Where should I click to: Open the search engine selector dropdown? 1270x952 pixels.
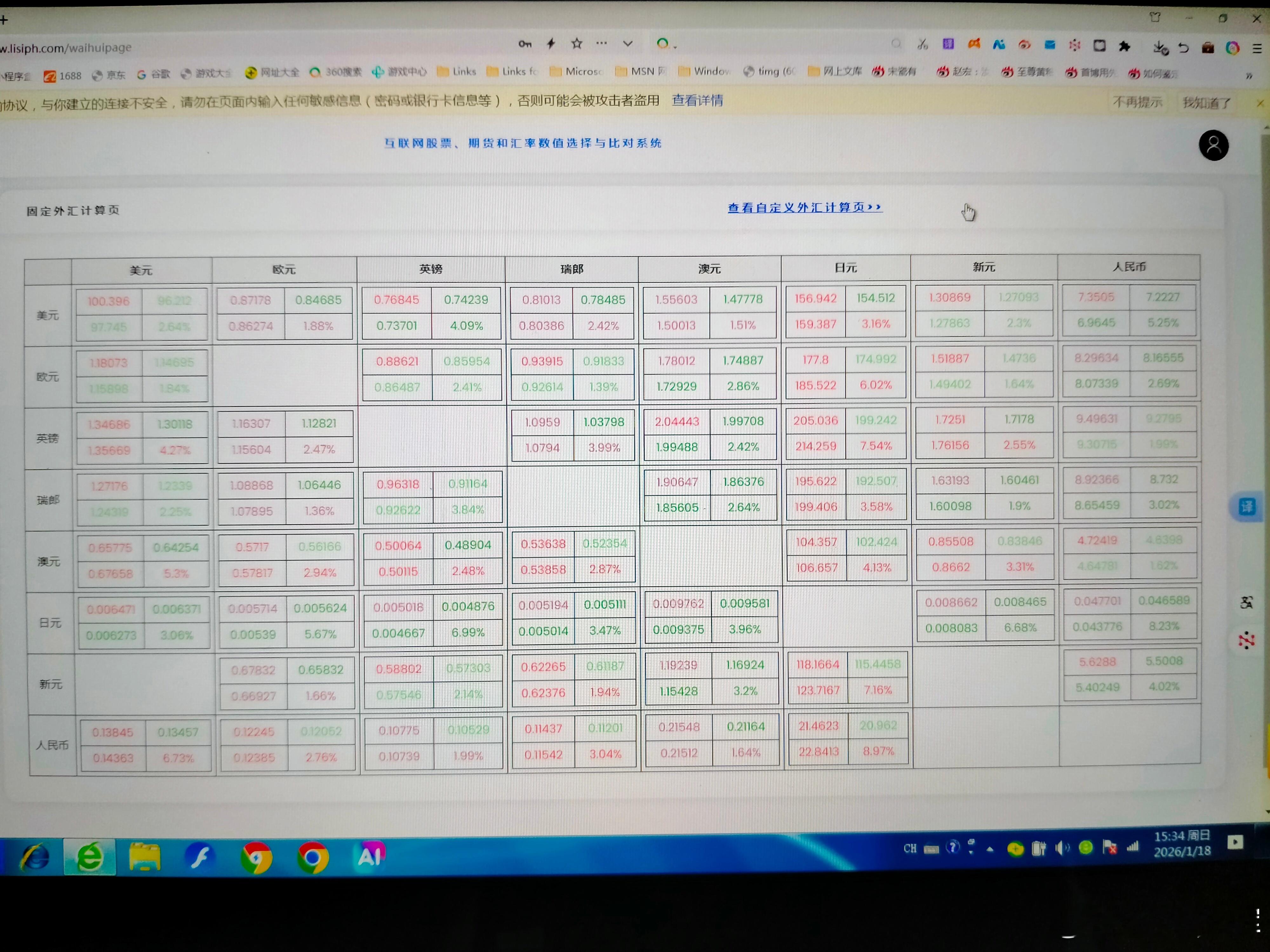coord(666,43)
